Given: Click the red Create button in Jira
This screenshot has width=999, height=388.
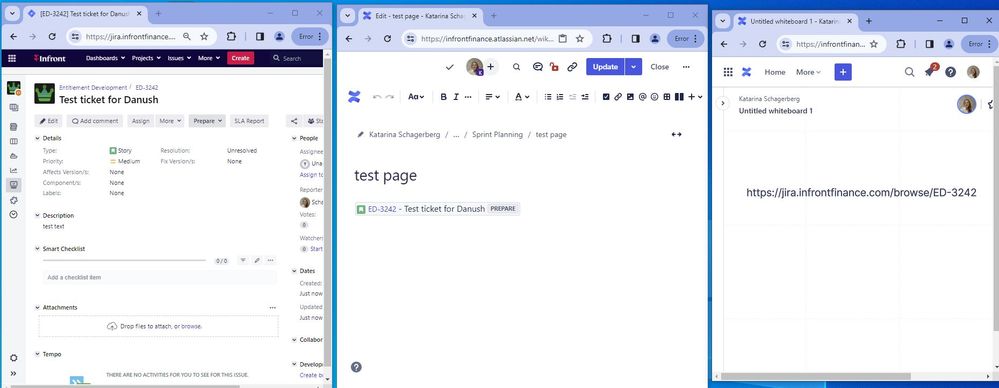Looking at the screenshot, I should 240,58.
